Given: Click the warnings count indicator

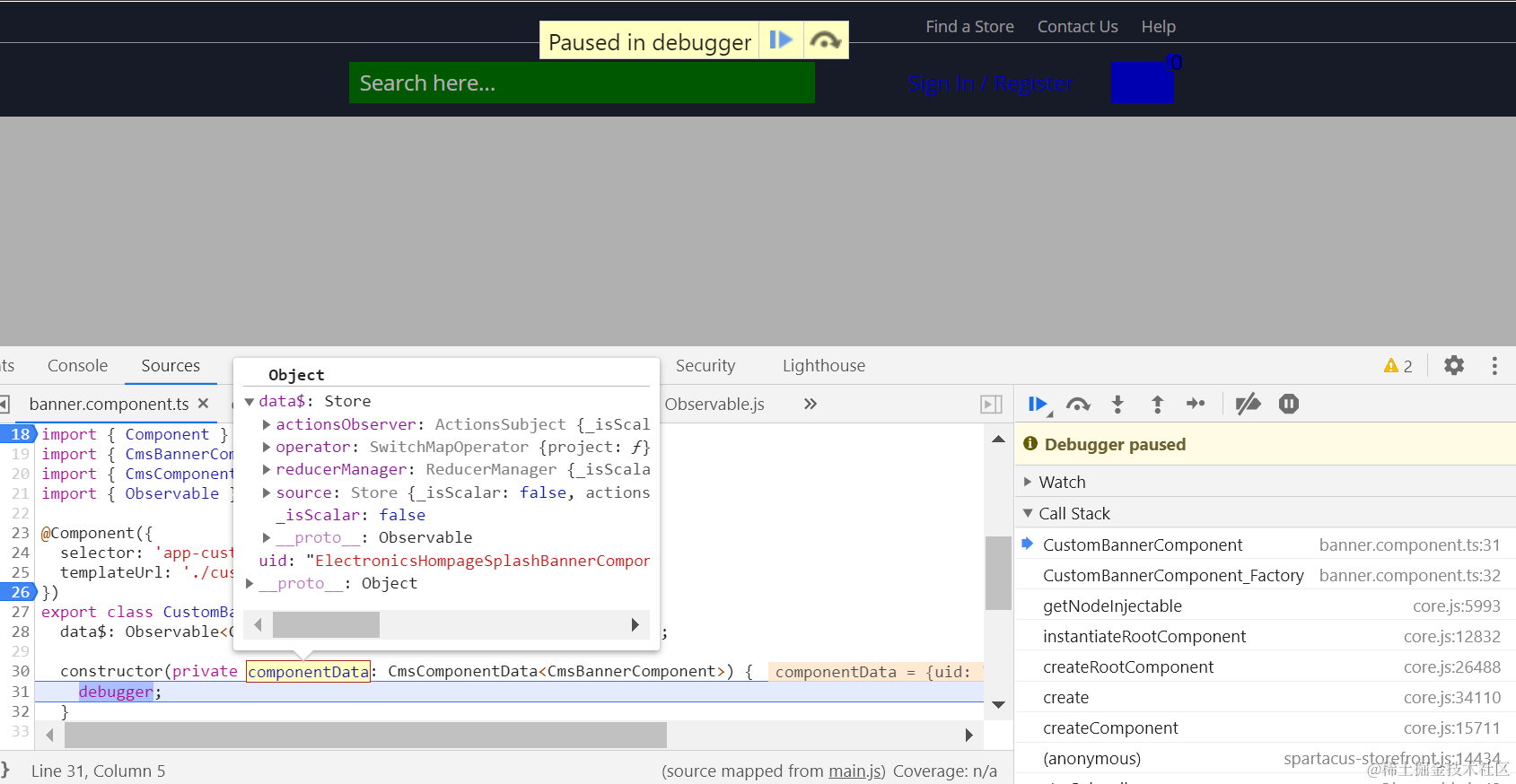Looking at the screenshot, I should [x=1398, y=366].
